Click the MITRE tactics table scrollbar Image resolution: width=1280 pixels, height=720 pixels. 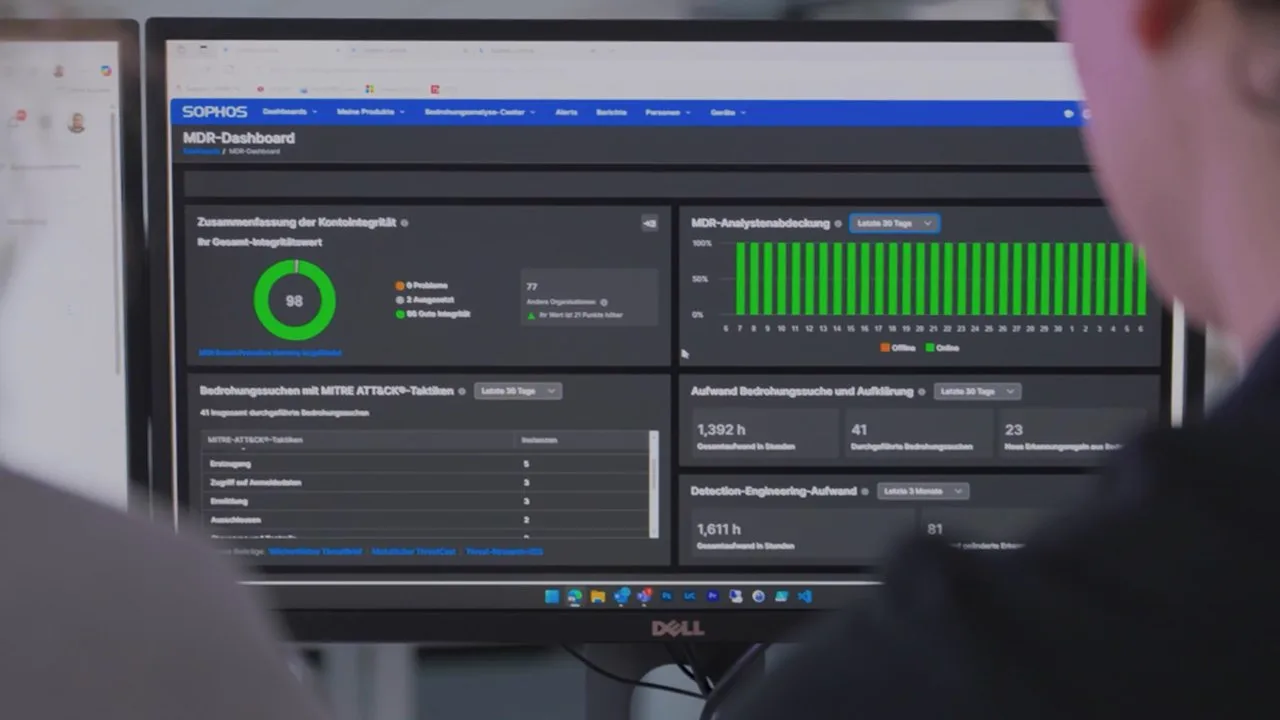pos(654,483)
